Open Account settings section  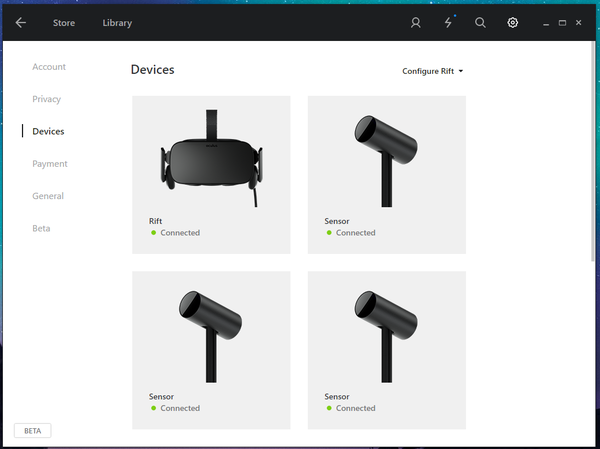[49, 67]
